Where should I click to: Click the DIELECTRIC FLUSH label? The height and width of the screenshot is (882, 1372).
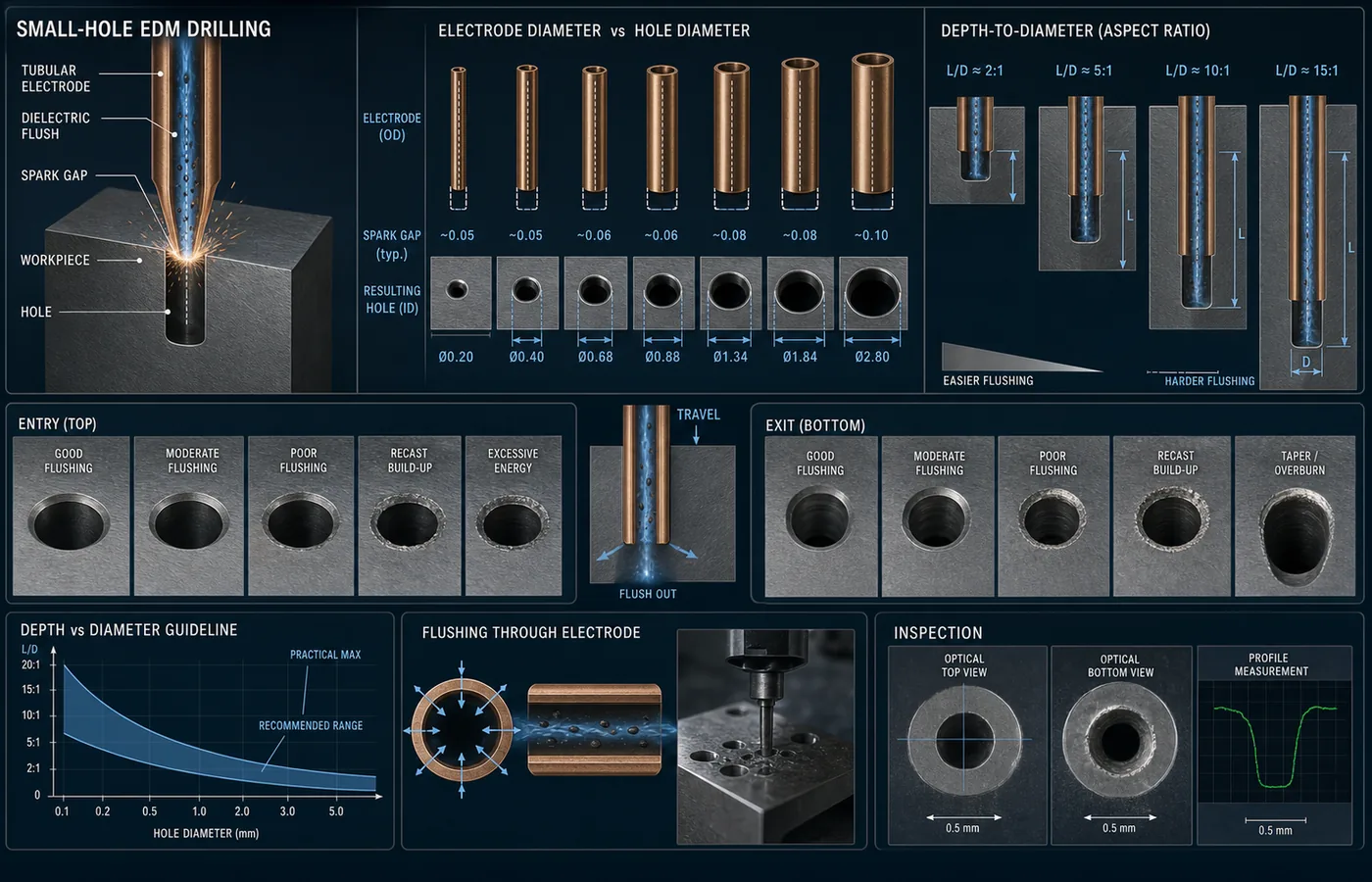pyautogui.click(x=56, y=125)
